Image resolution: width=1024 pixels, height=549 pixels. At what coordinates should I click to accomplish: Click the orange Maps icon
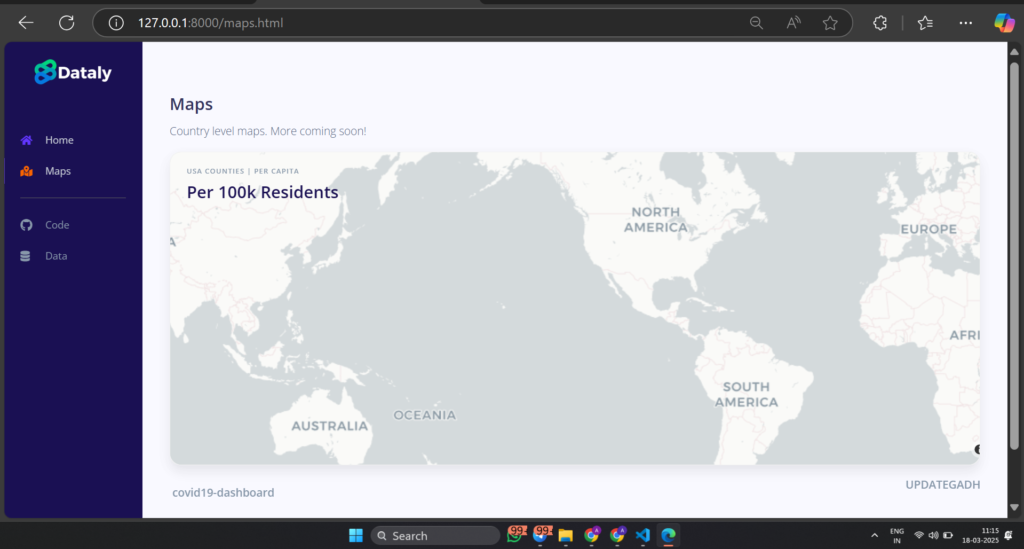[x=26, y=171]
